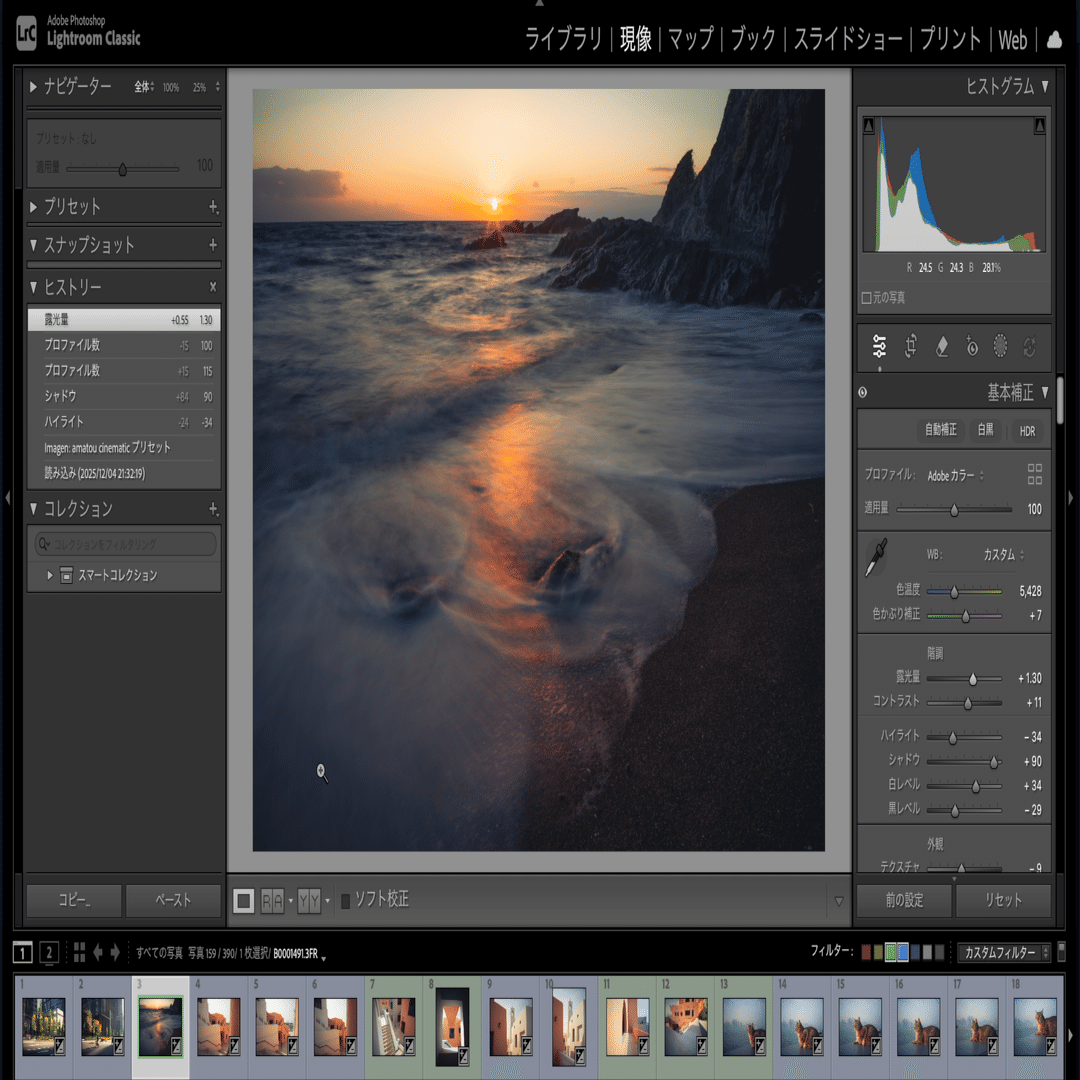Open the カスタムフィルター dropdown
The height and width of the screenshot is (1080, 1080).
click(x=1004, y=953)
